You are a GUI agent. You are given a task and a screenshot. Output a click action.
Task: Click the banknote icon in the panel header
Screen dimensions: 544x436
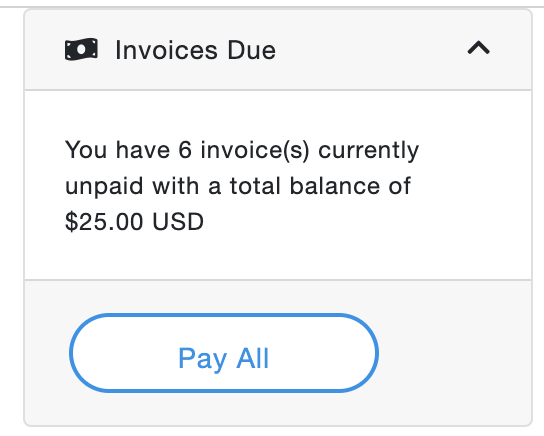click(x=81, y=49)
